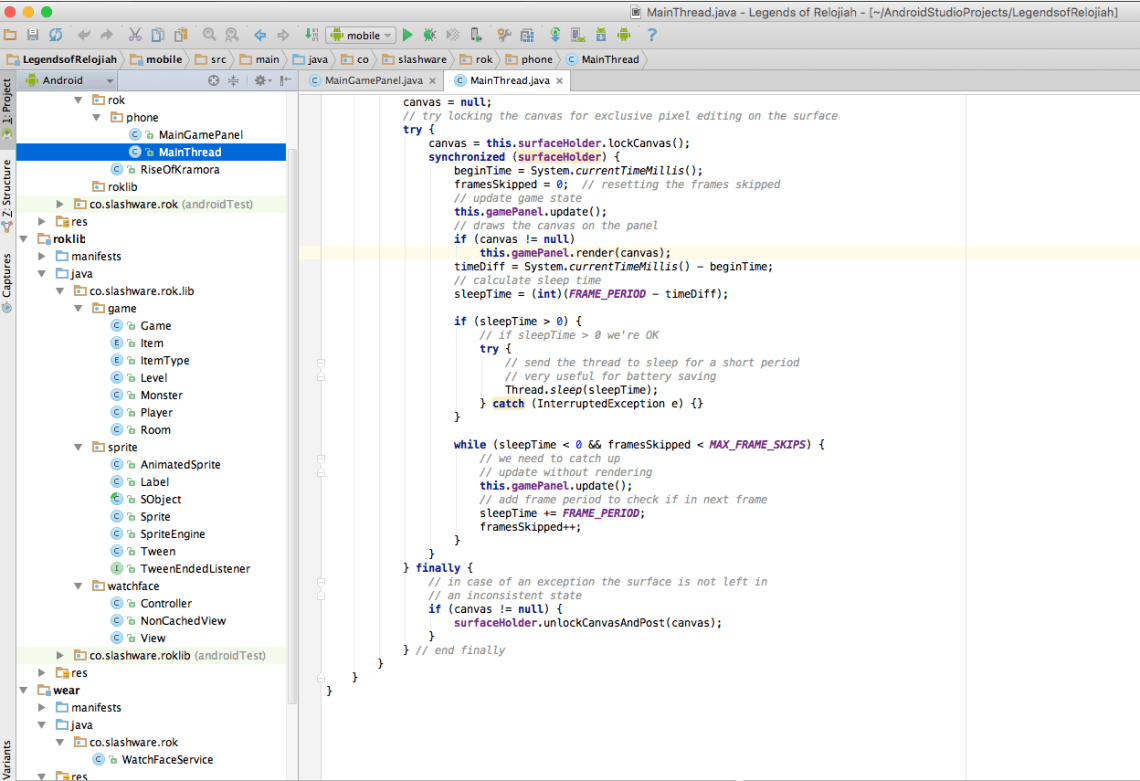This screenshot has height=781, width=1140.
Task: Click scroll-from-source target icon in project panel
Action: click(x=213, y=81)
